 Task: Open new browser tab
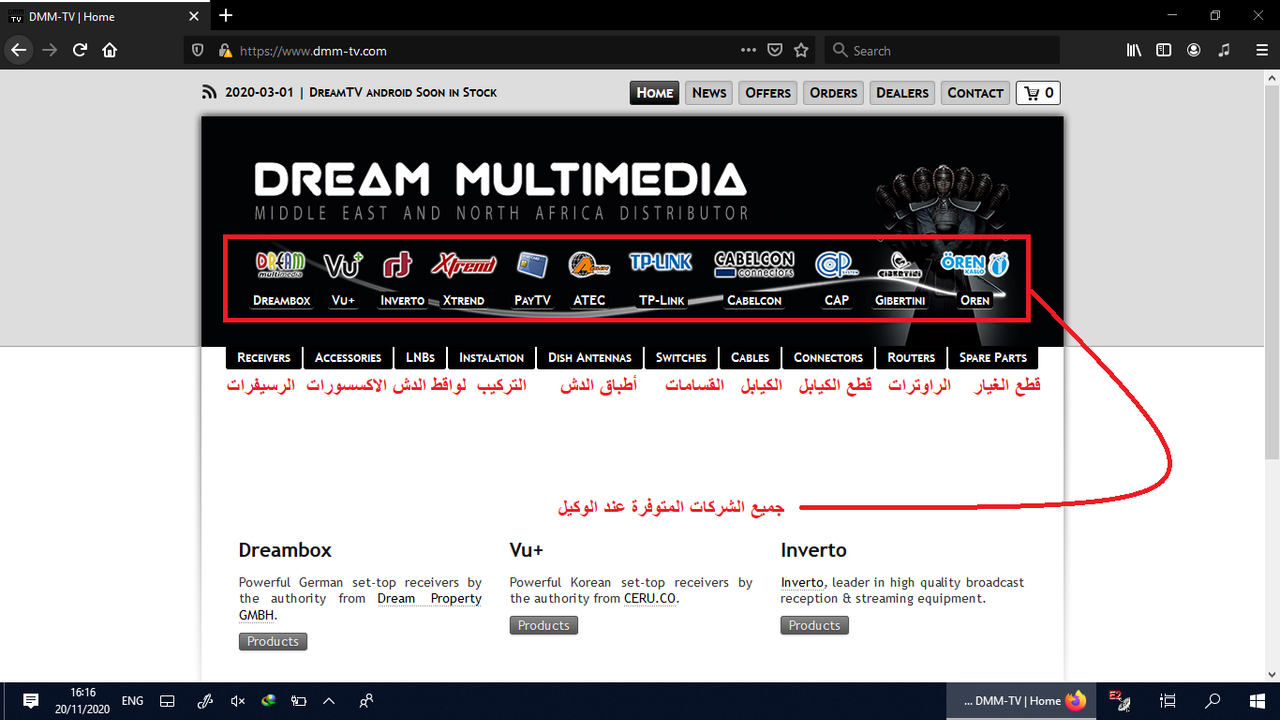pos(226,15)
